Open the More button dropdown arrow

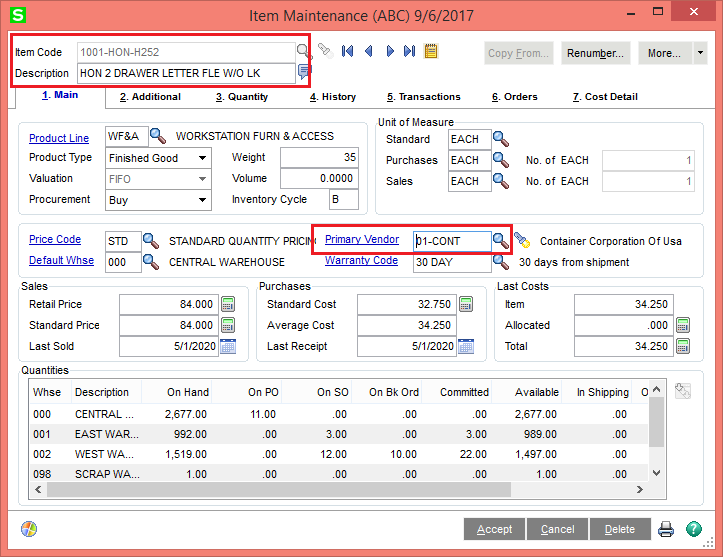coord(700,53)
